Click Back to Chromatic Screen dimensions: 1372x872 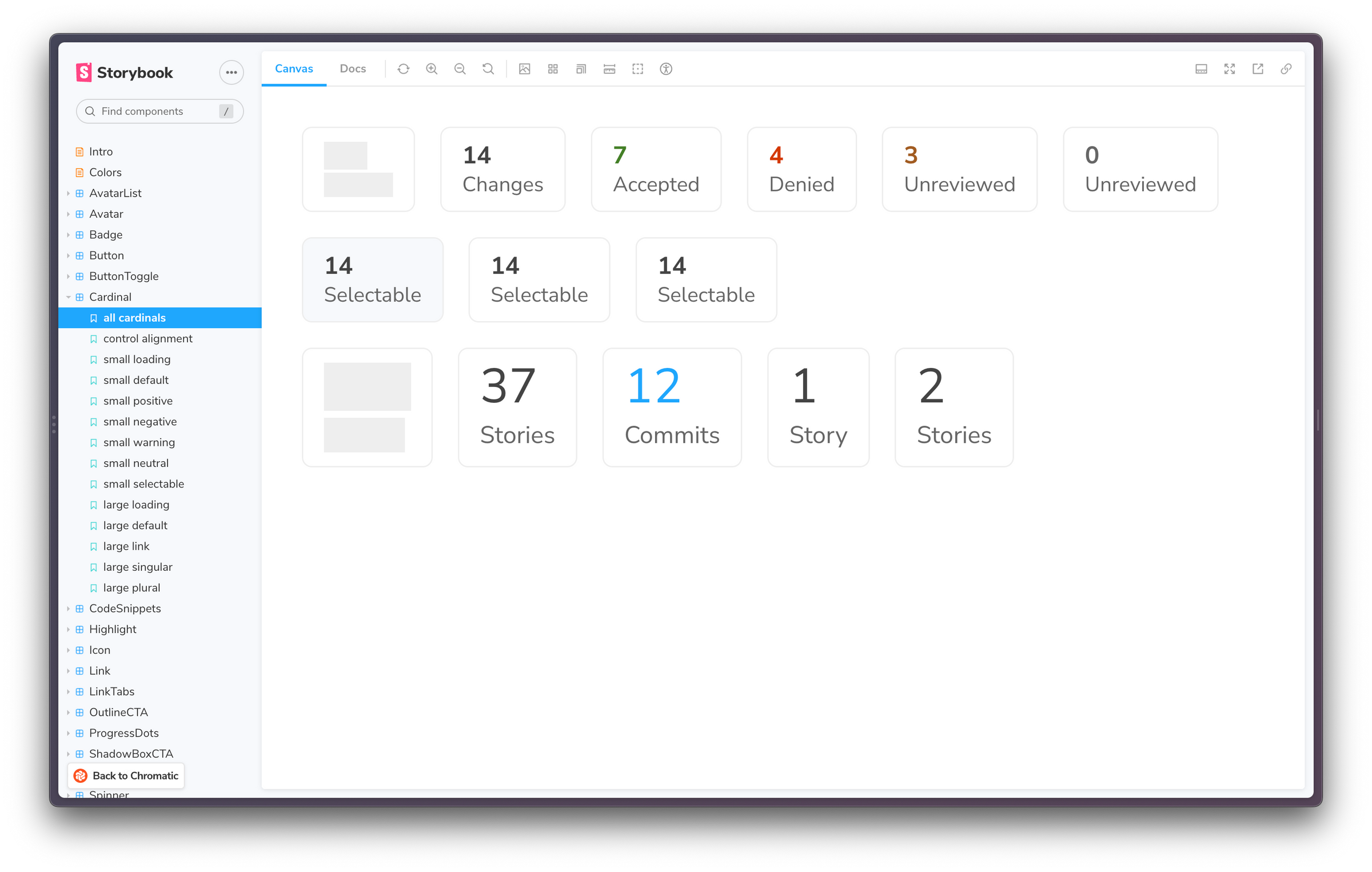[x=126, y=775]
